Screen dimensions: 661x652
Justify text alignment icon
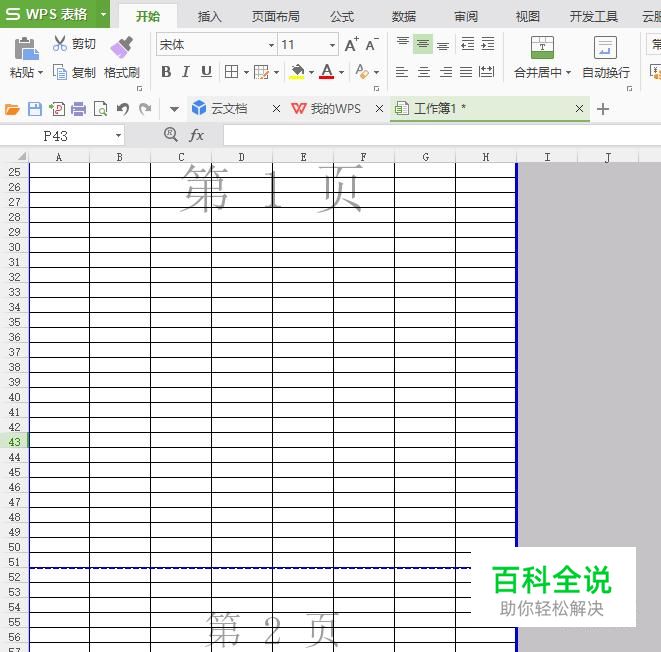click(466, 72)
